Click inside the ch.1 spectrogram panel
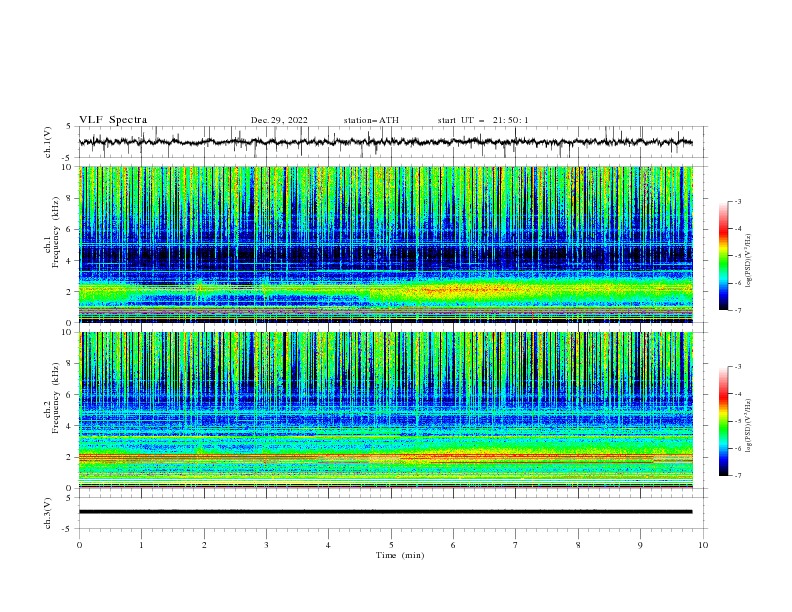The height and width of the screenshot is (612, 792). coord(386,244)
